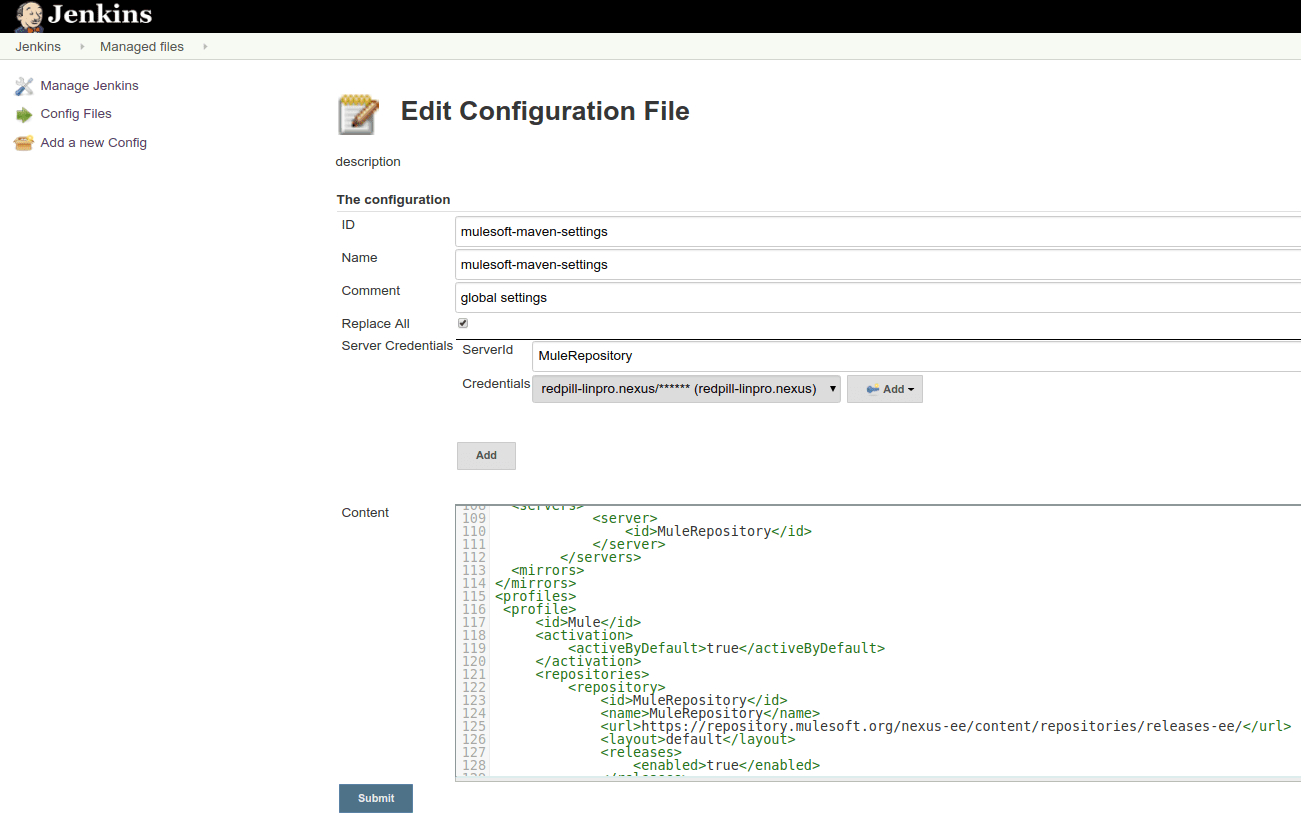The width and height of the screenshot is (1301, 819).
Task: Open the key Add credentials dropdown button
Action: coord(885,389)
